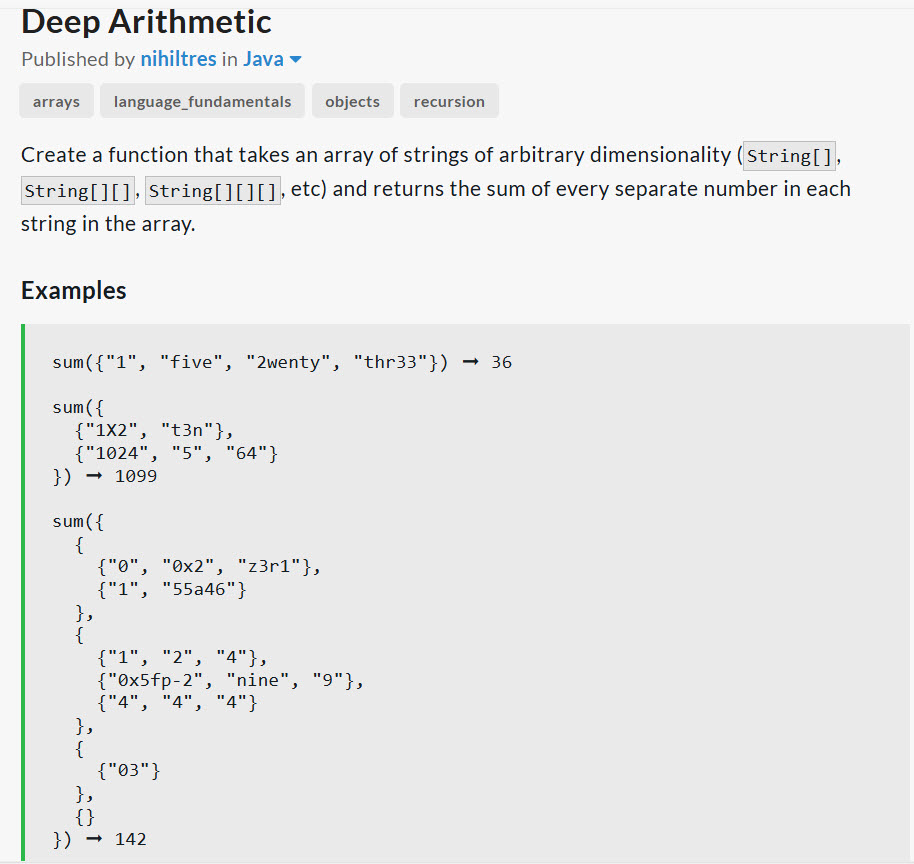Open the nihiltres author profile link
The height and width of the screenshot is (864, 914).
178,59
